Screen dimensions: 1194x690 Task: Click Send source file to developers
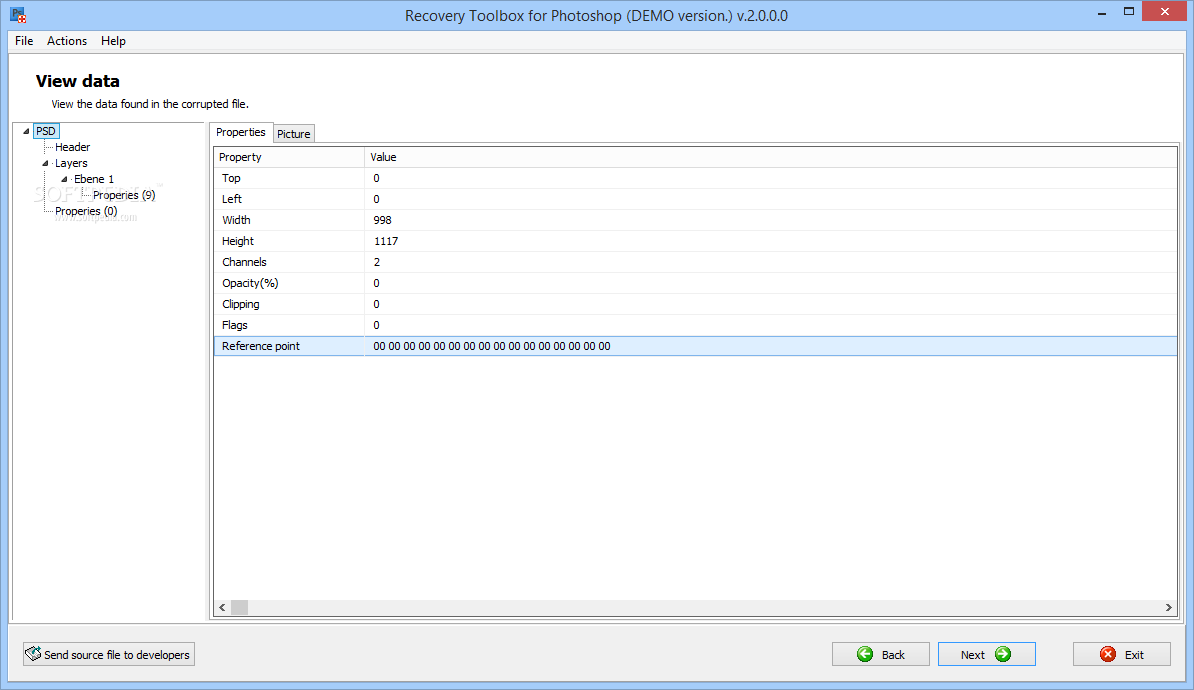pos(109,654)
